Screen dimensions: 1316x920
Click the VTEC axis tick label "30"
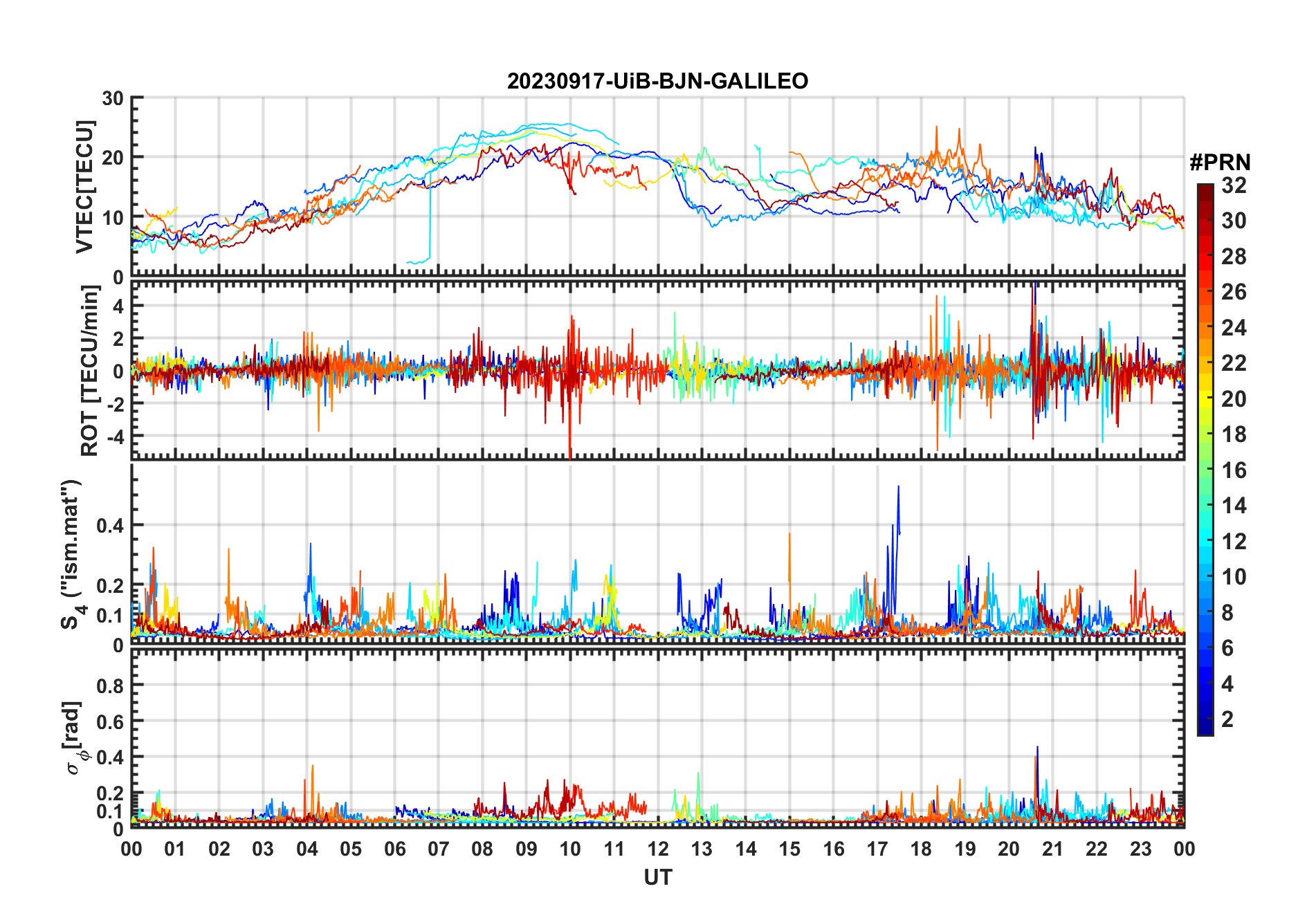[112, 98]
